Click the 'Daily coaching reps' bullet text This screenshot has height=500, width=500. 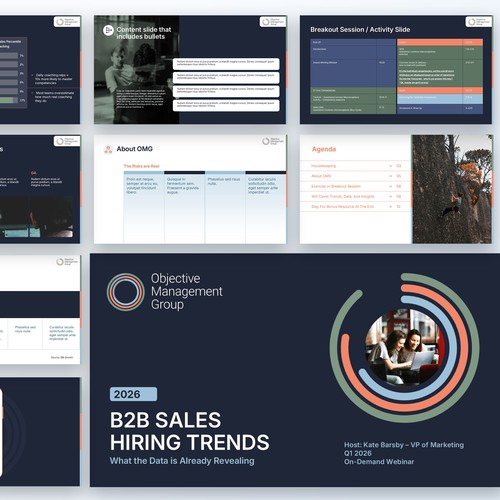53,79
